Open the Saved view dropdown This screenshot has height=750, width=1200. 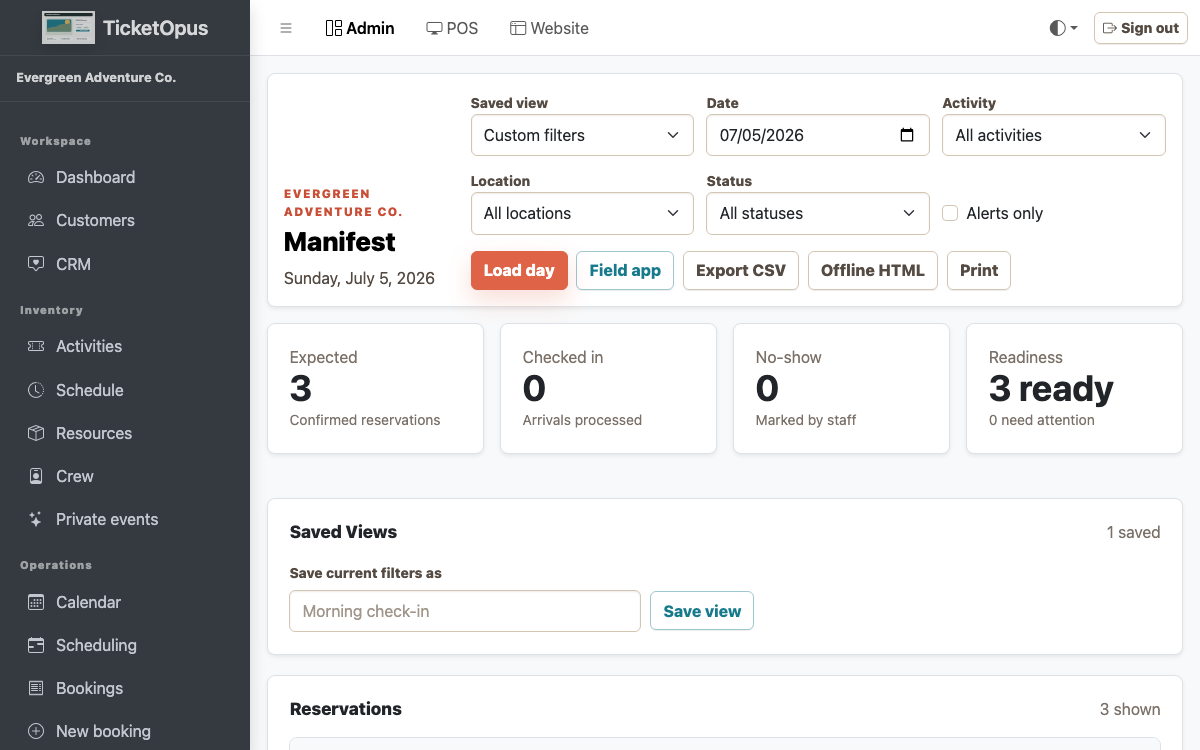click(582, 135)
